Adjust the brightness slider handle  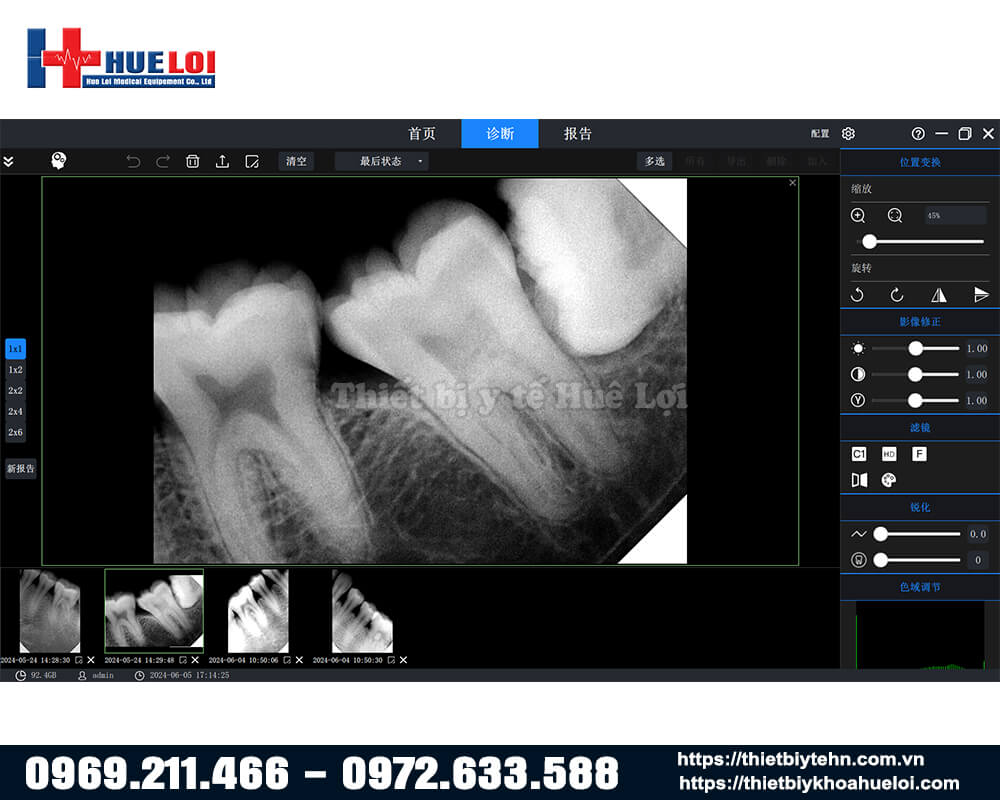(915, 348)
